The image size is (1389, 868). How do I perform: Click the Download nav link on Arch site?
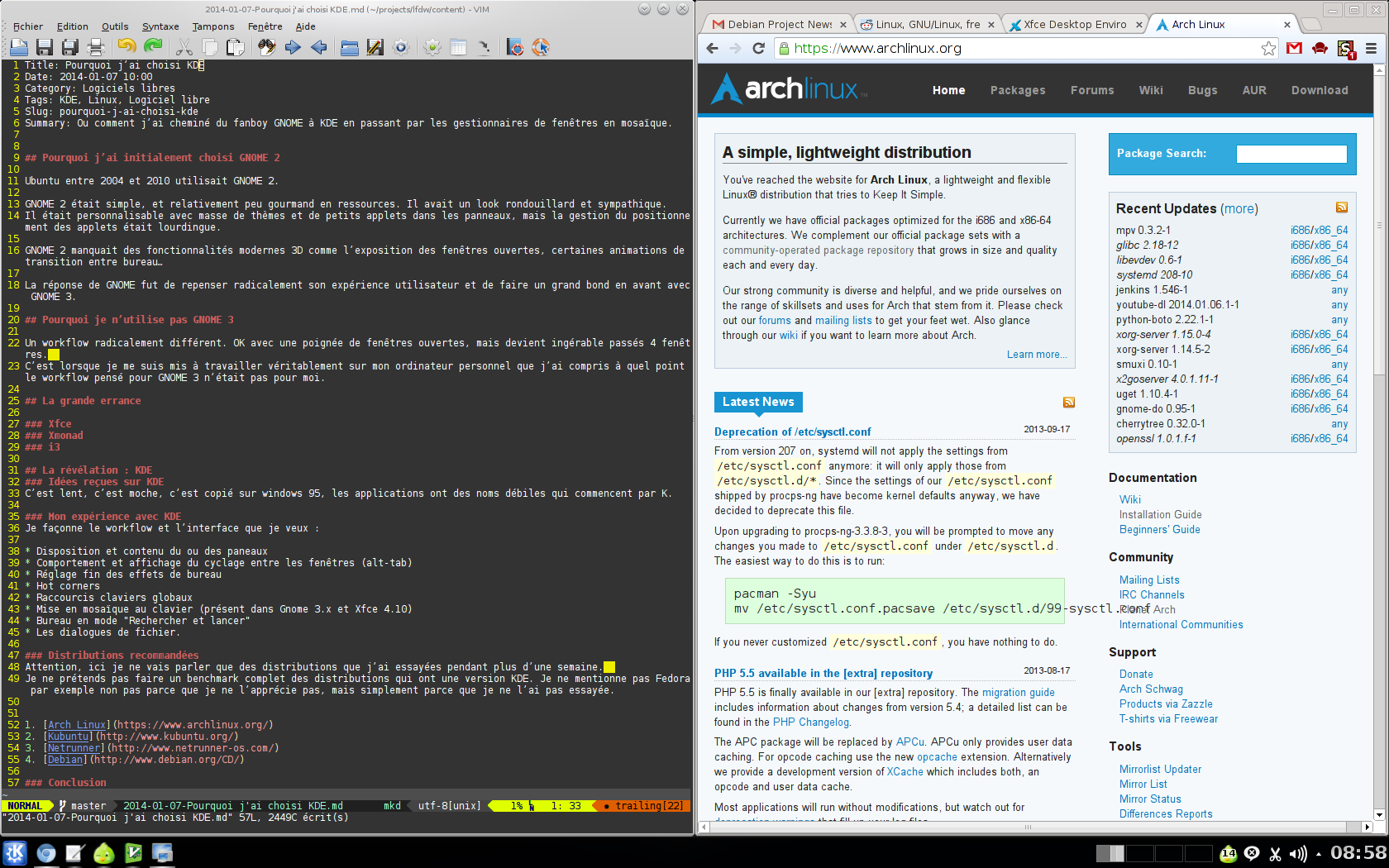click(x=1320, y=90)
